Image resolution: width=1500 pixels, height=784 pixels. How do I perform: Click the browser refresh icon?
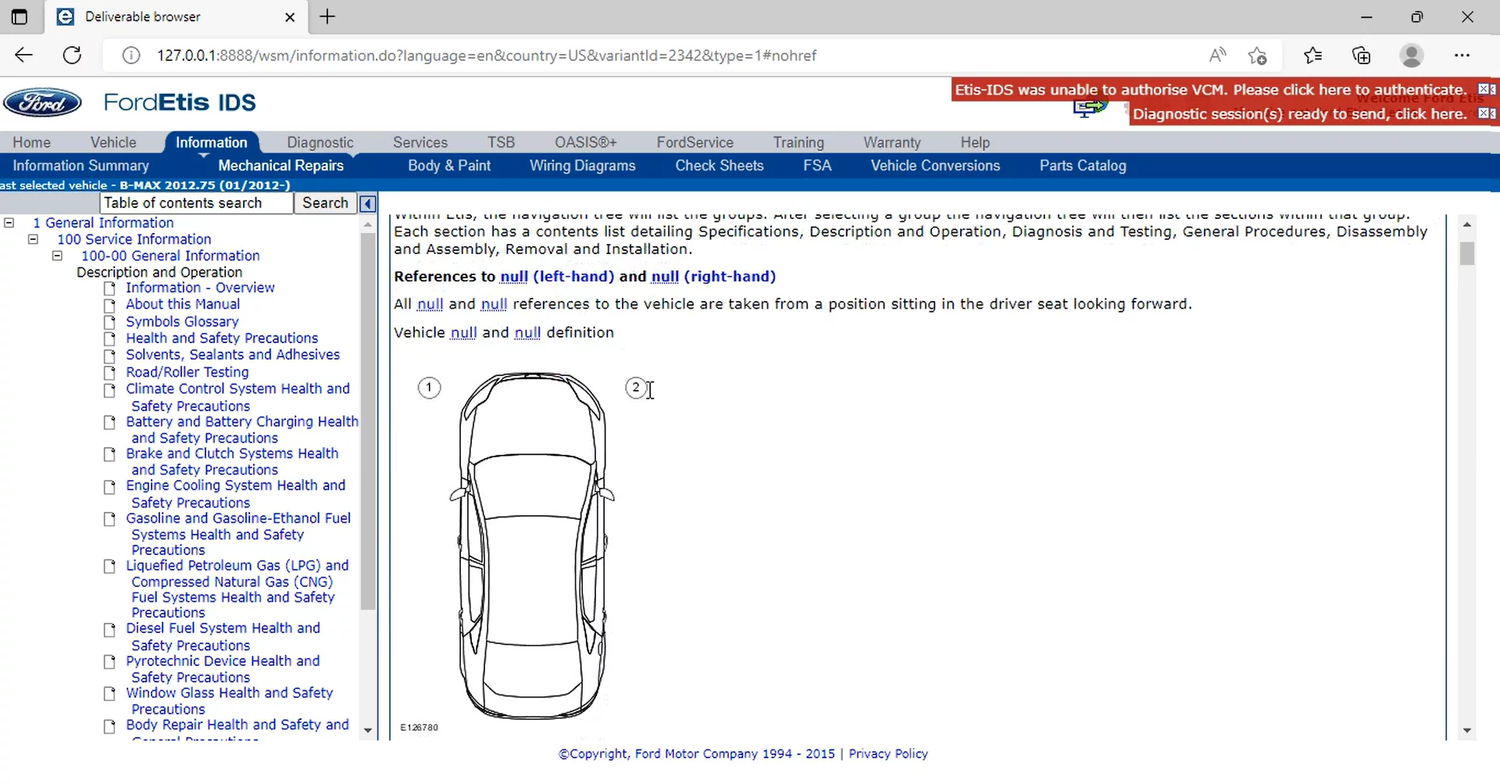pos(72,55)
